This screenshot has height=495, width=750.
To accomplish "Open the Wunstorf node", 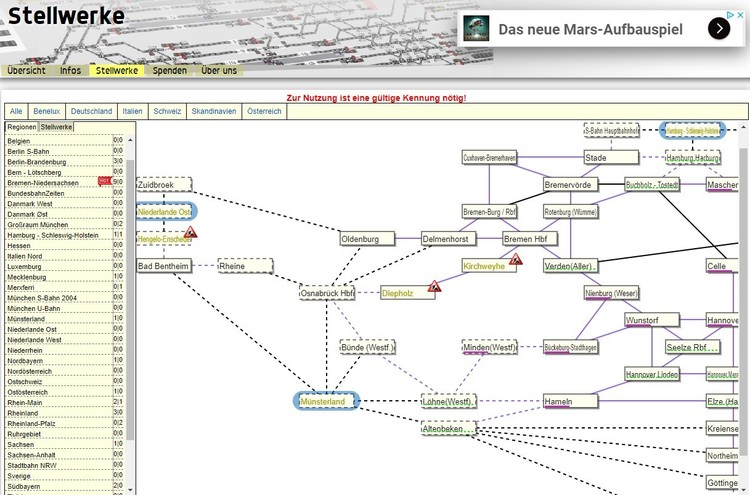I will tap(652, 320).
